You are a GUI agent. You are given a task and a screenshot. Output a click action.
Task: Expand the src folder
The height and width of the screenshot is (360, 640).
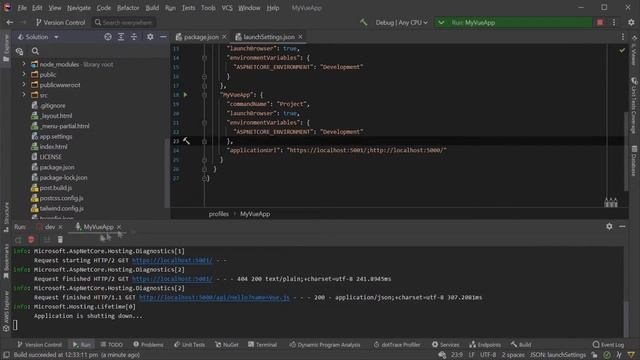point(24,95)
